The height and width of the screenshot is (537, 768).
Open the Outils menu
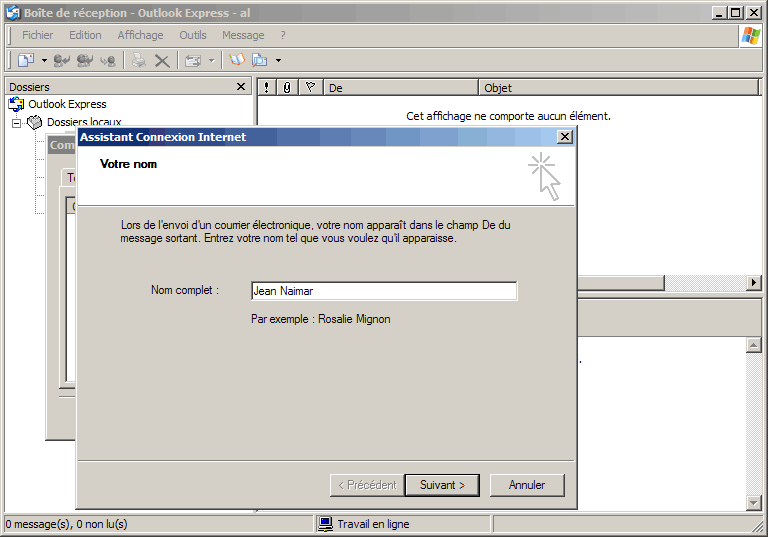pos(193,35)
